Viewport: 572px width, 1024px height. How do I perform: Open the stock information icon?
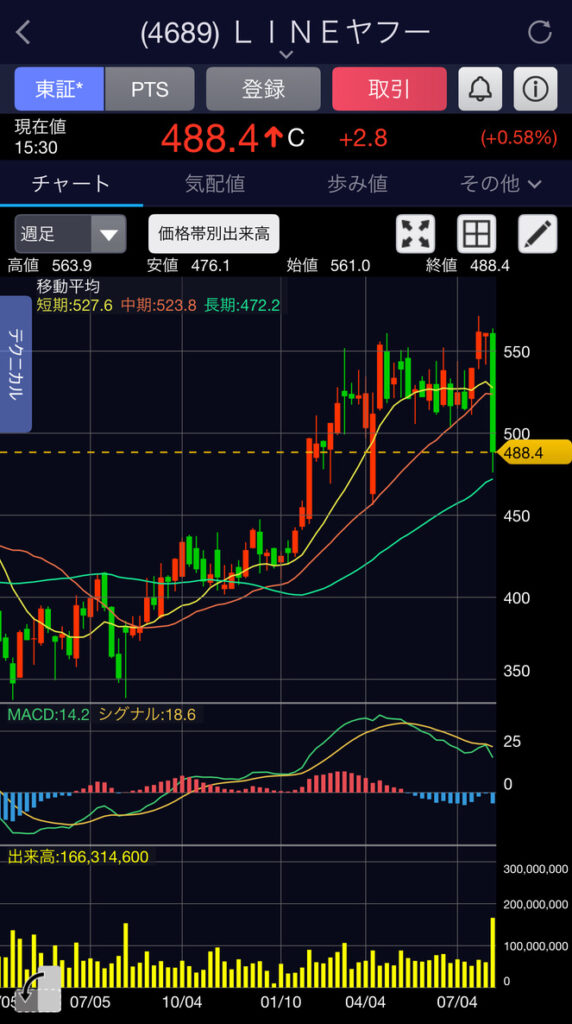coord(535,89)
